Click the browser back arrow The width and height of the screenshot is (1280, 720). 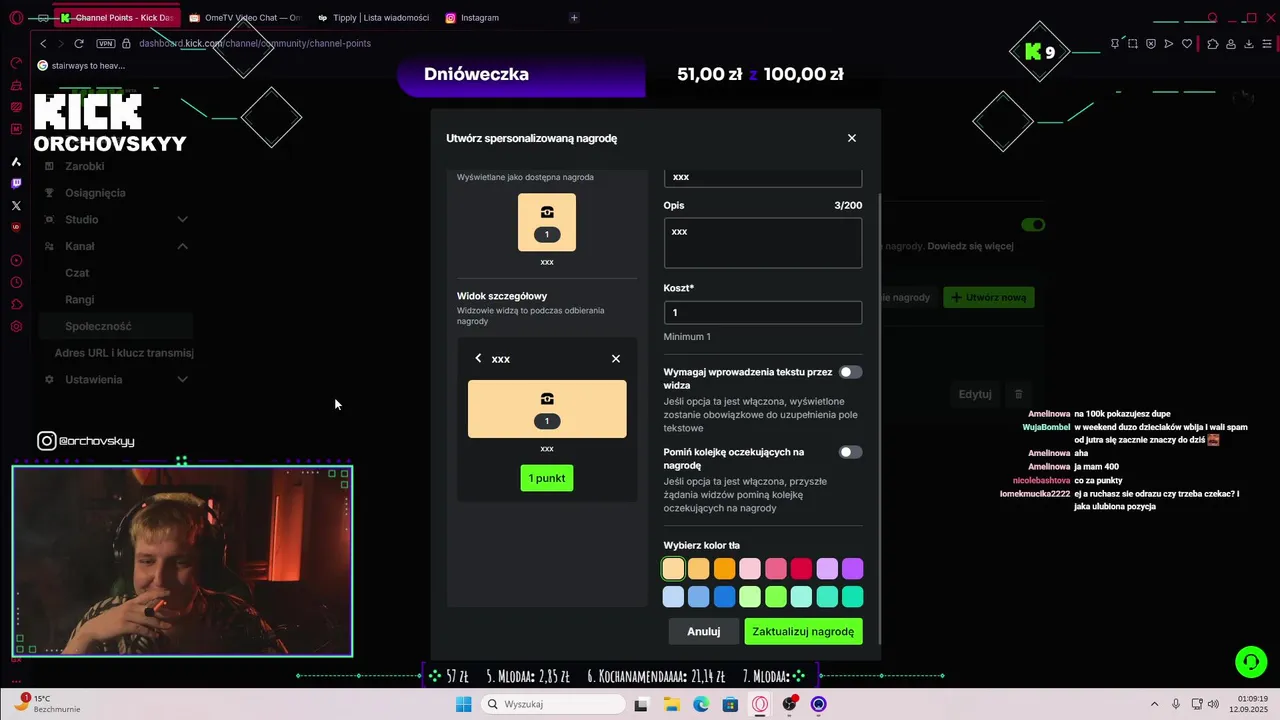click(43, 43)
